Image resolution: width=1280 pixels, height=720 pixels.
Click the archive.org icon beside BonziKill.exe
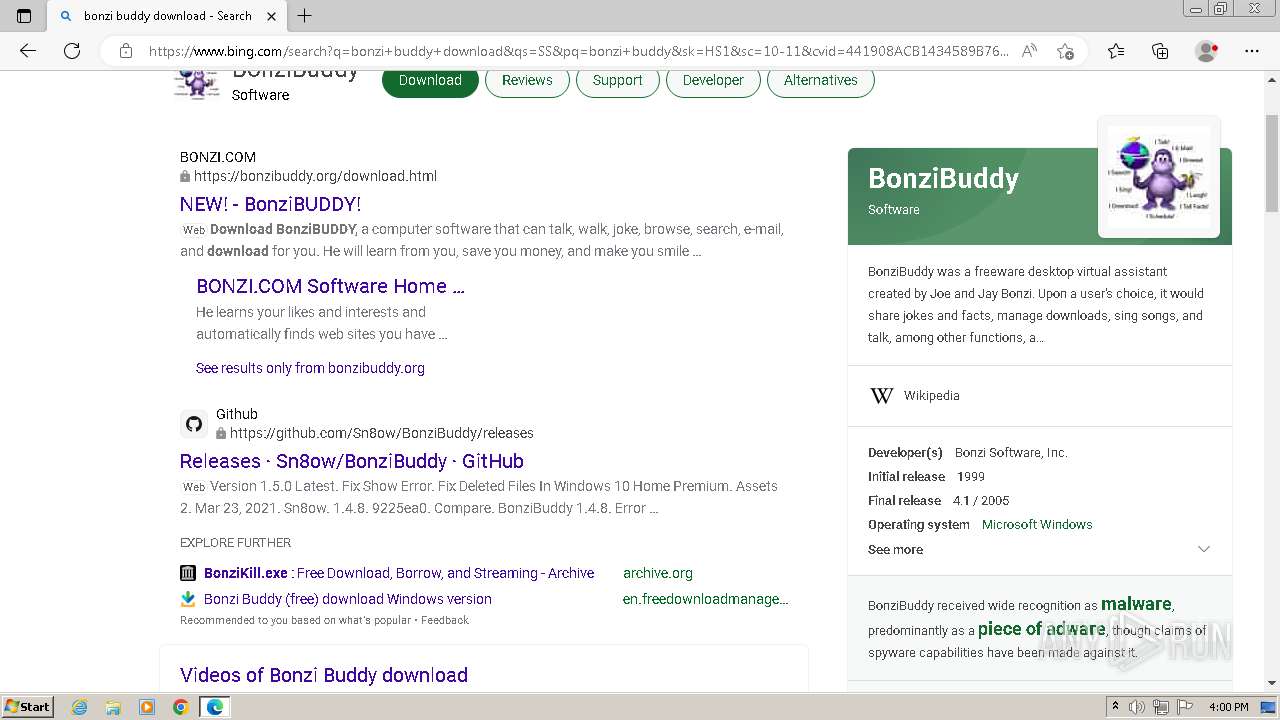(188, 573)
